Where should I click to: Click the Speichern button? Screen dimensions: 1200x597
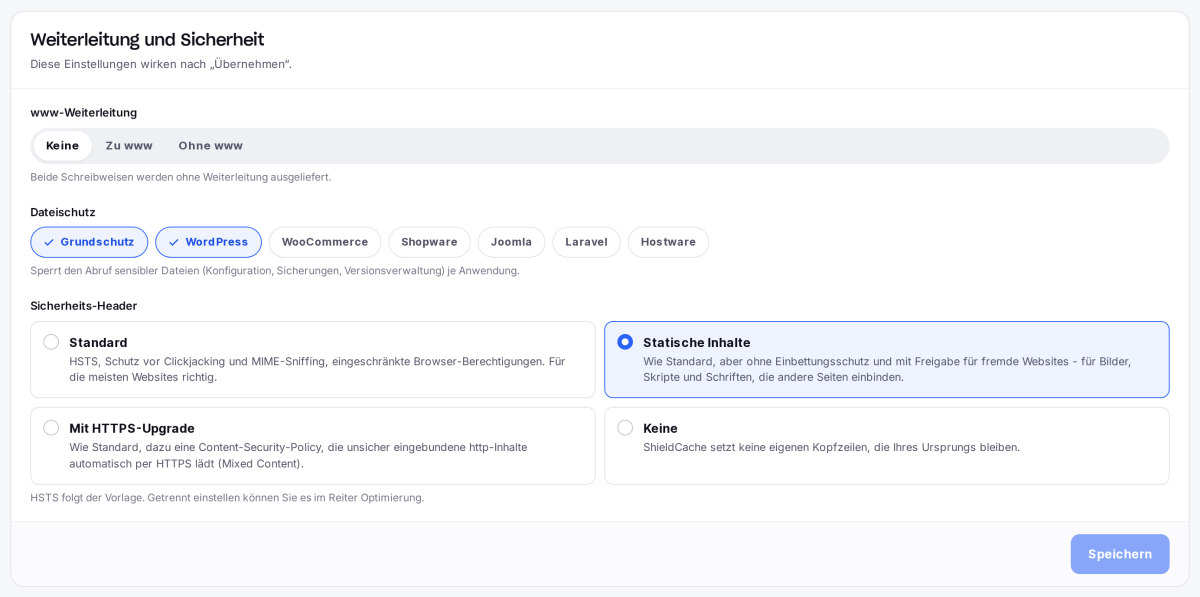[1120, 554]
